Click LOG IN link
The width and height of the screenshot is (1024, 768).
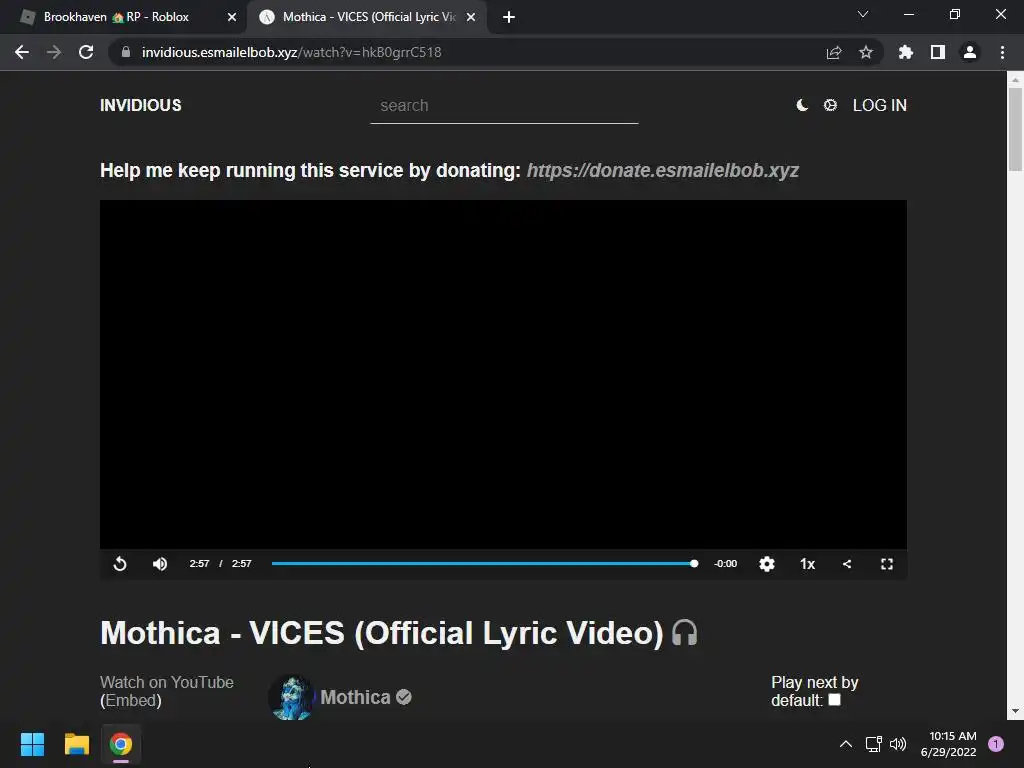pos(880,105)
